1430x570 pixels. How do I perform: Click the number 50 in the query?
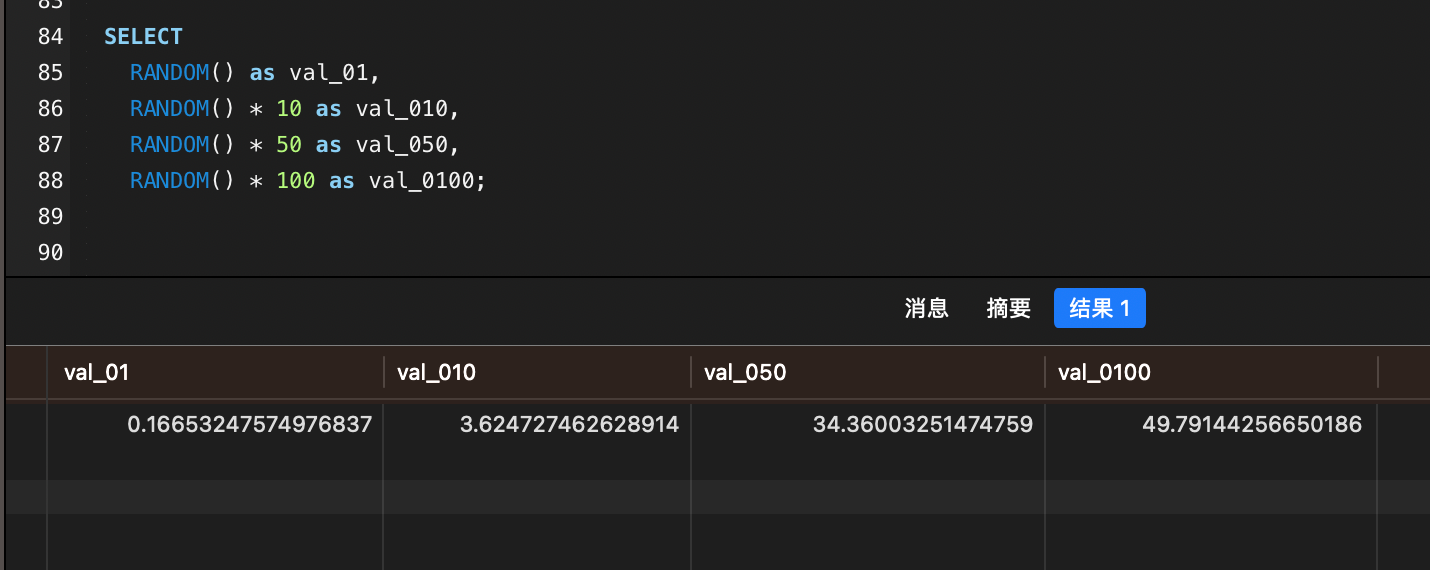289,145
